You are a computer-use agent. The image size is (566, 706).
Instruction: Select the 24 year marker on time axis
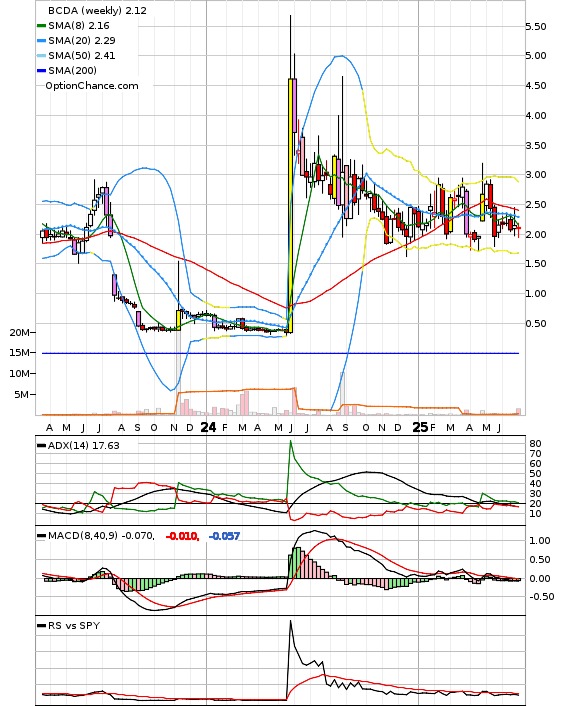click(x=208, y=427)
